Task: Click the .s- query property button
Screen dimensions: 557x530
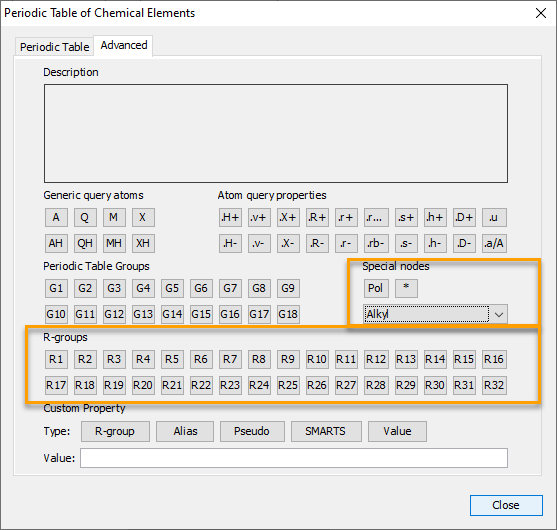Action: click(406, 243)
